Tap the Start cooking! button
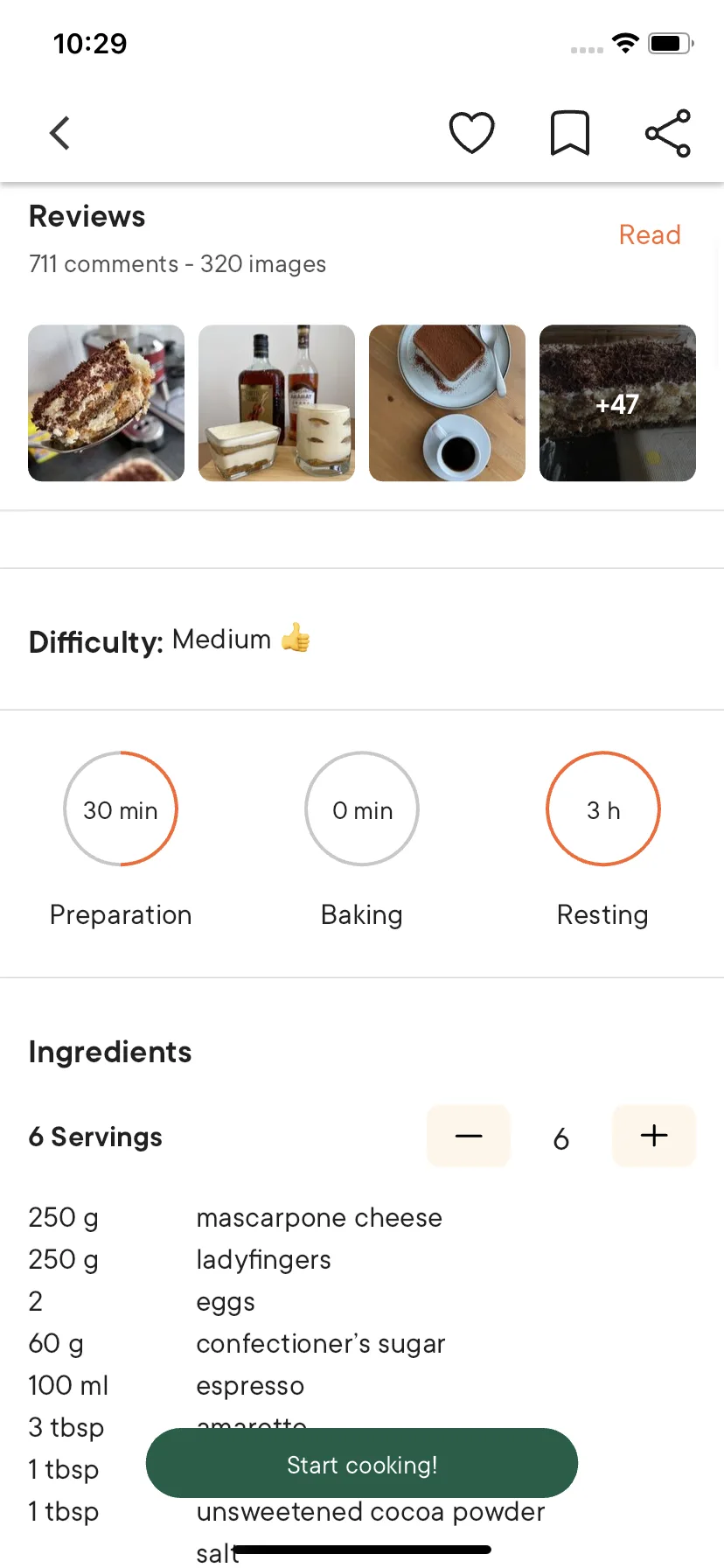 tap(362, 1465)
